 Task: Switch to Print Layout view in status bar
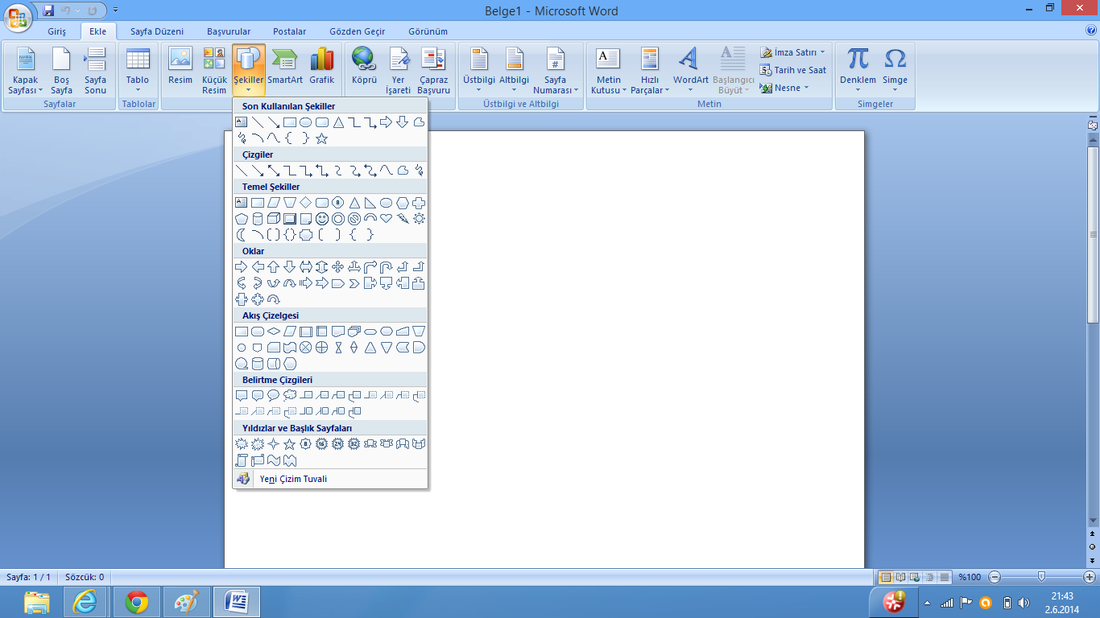click(x=885, y=577)
